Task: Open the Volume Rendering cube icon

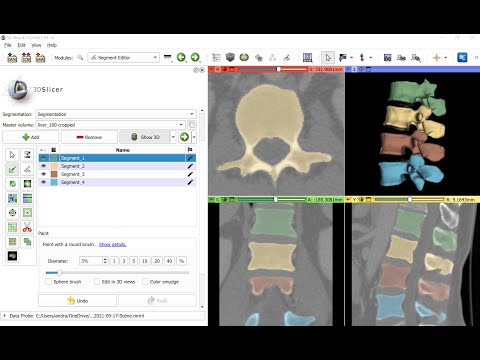Action: [x=230, y=58]
